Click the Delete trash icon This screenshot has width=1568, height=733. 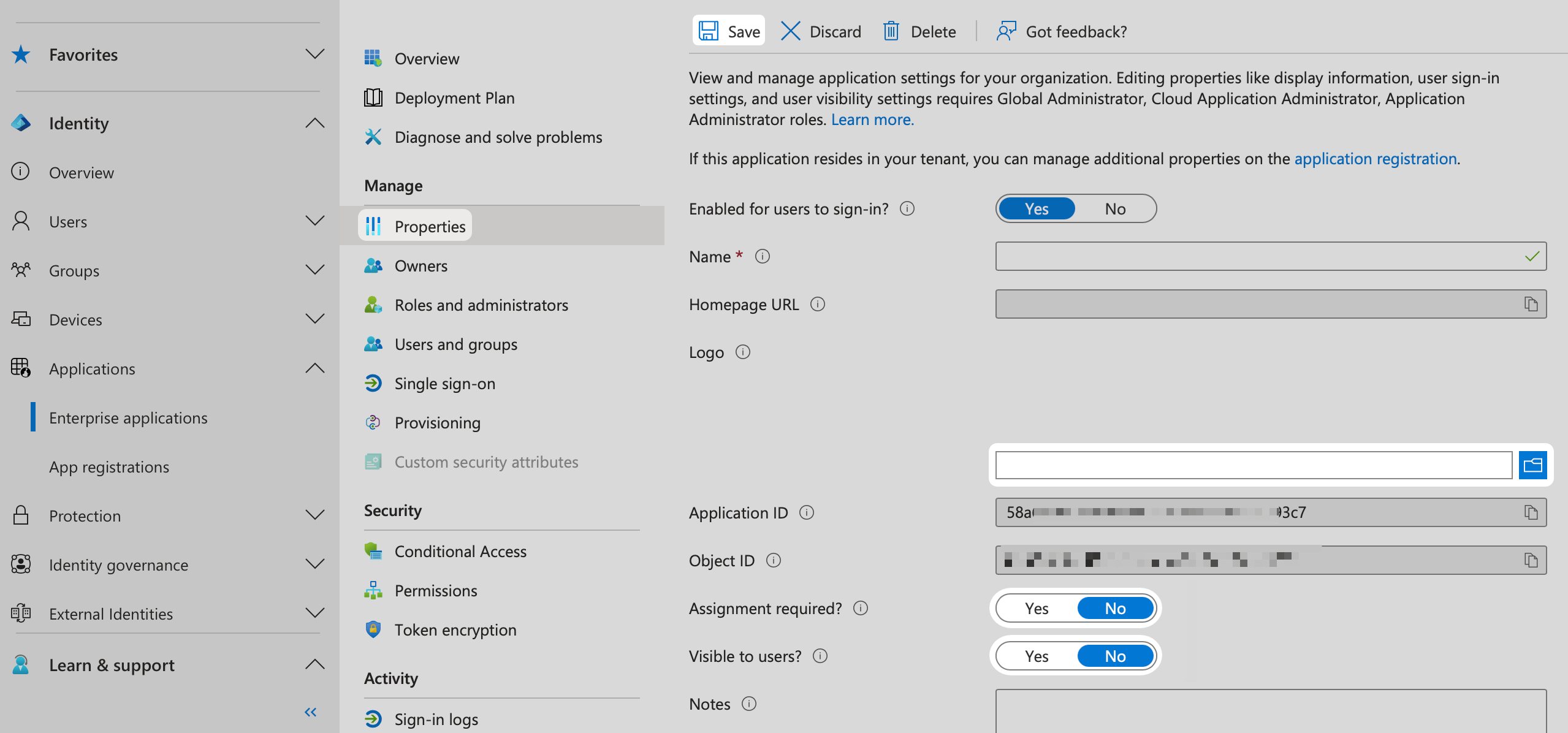click(x=891, y=31)
